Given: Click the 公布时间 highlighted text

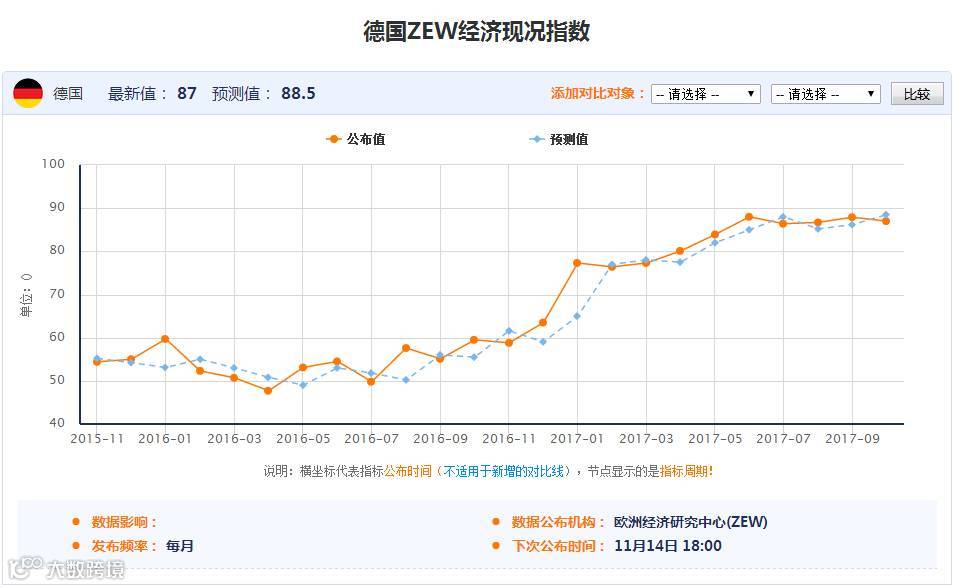Looking at the screenshot, I should coord(408,471).
